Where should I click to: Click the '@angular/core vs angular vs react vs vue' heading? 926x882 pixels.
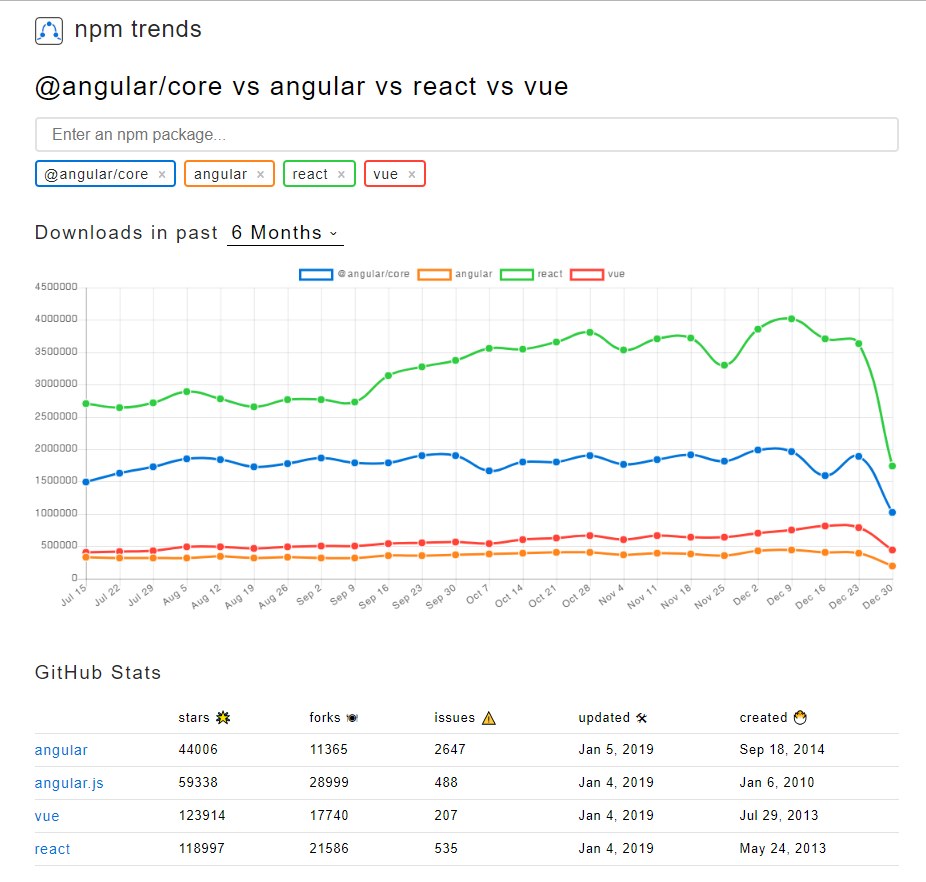tap(302, 87)
